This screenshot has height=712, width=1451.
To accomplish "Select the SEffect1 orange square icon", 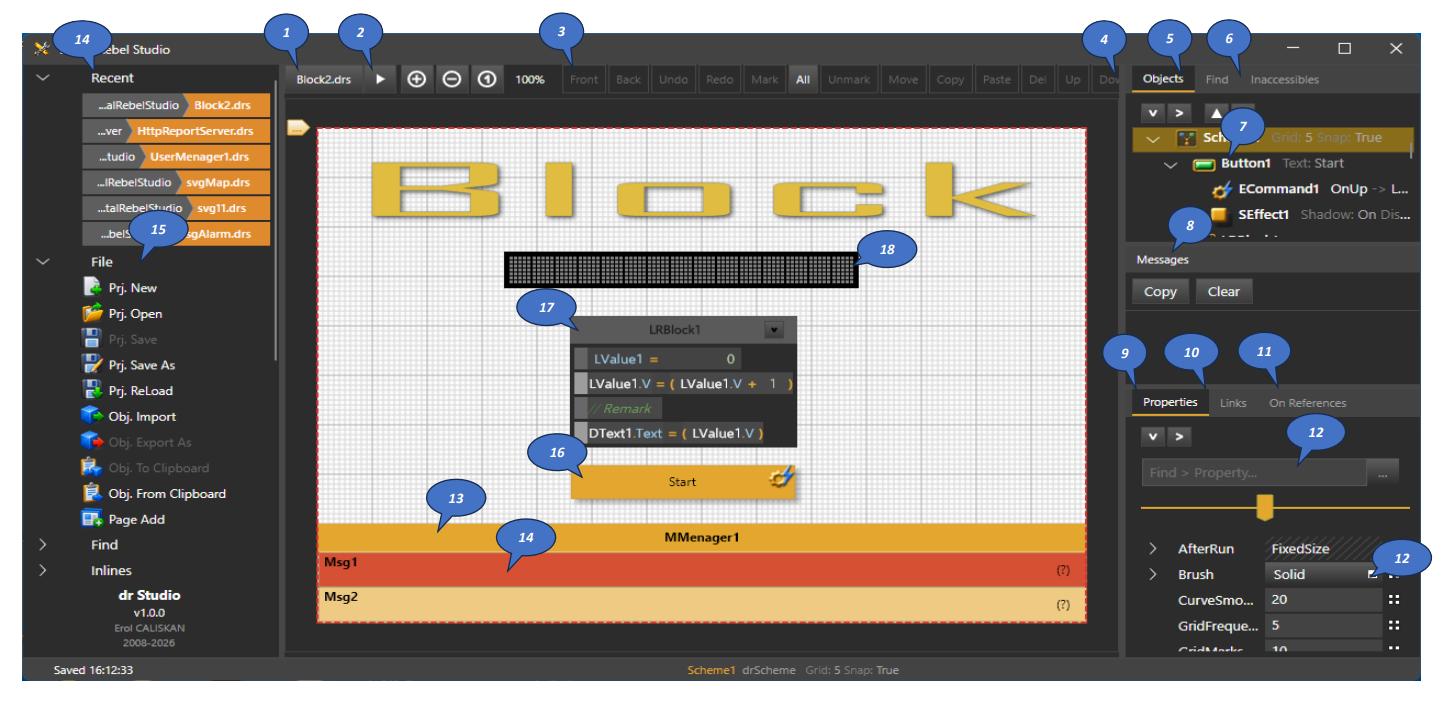I will point(1219,214).
